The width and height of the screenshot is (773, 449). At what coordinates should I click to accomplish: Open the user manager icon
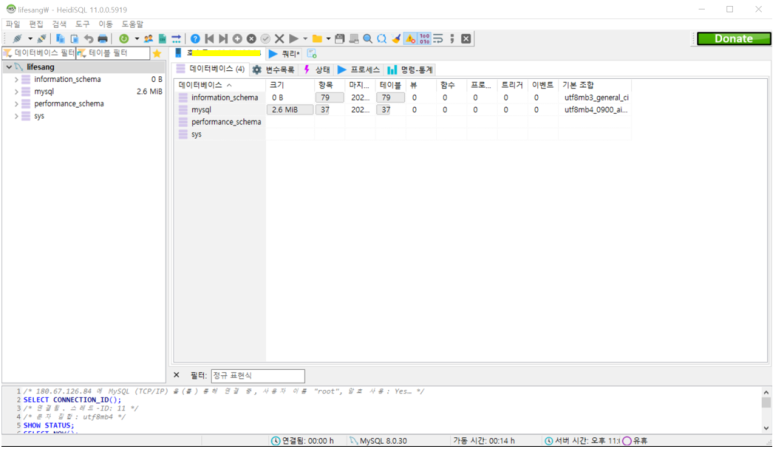(148, 38)
